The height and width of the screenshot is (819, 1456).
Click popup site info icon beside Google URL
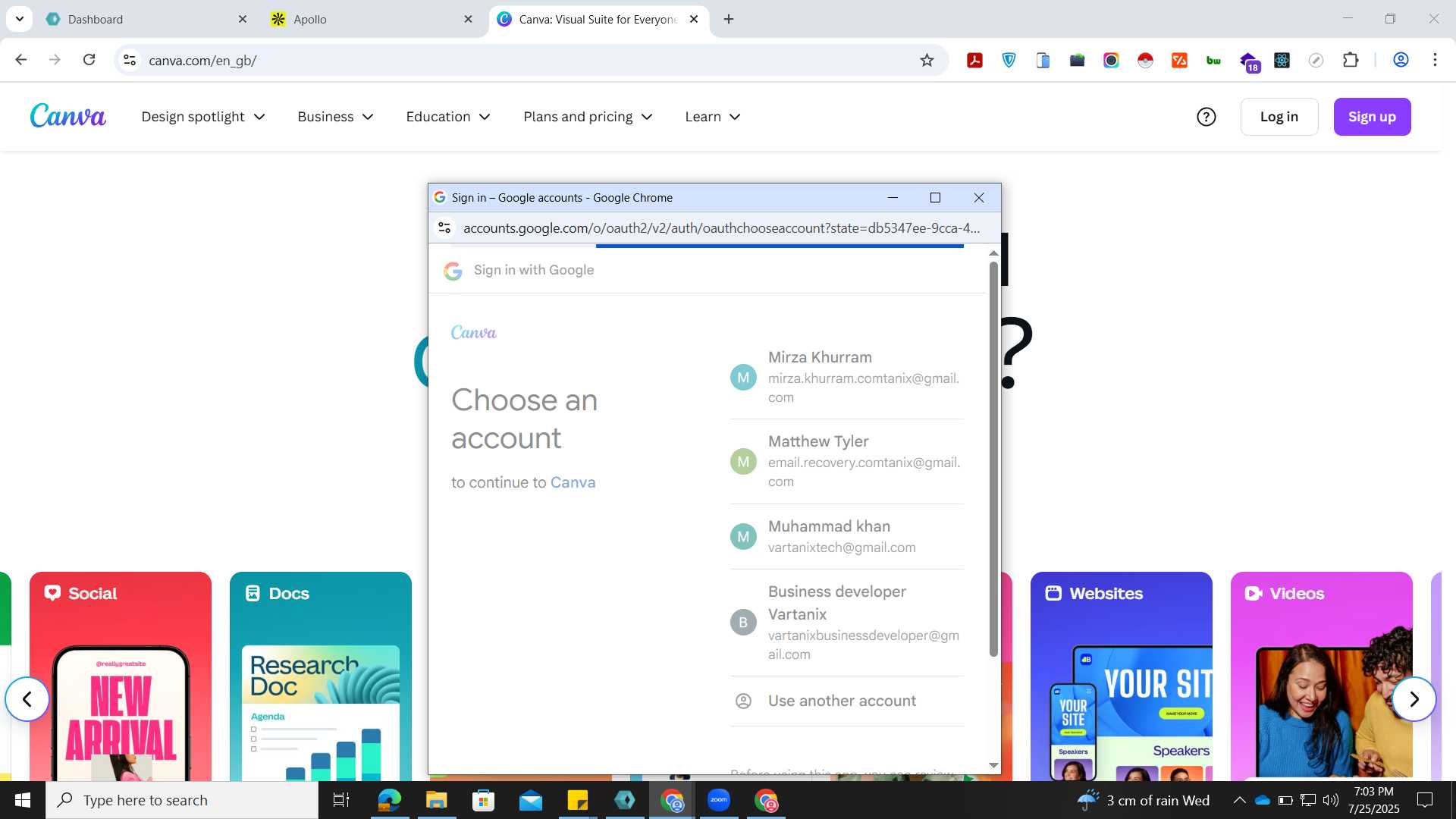[x=444, y=227]
